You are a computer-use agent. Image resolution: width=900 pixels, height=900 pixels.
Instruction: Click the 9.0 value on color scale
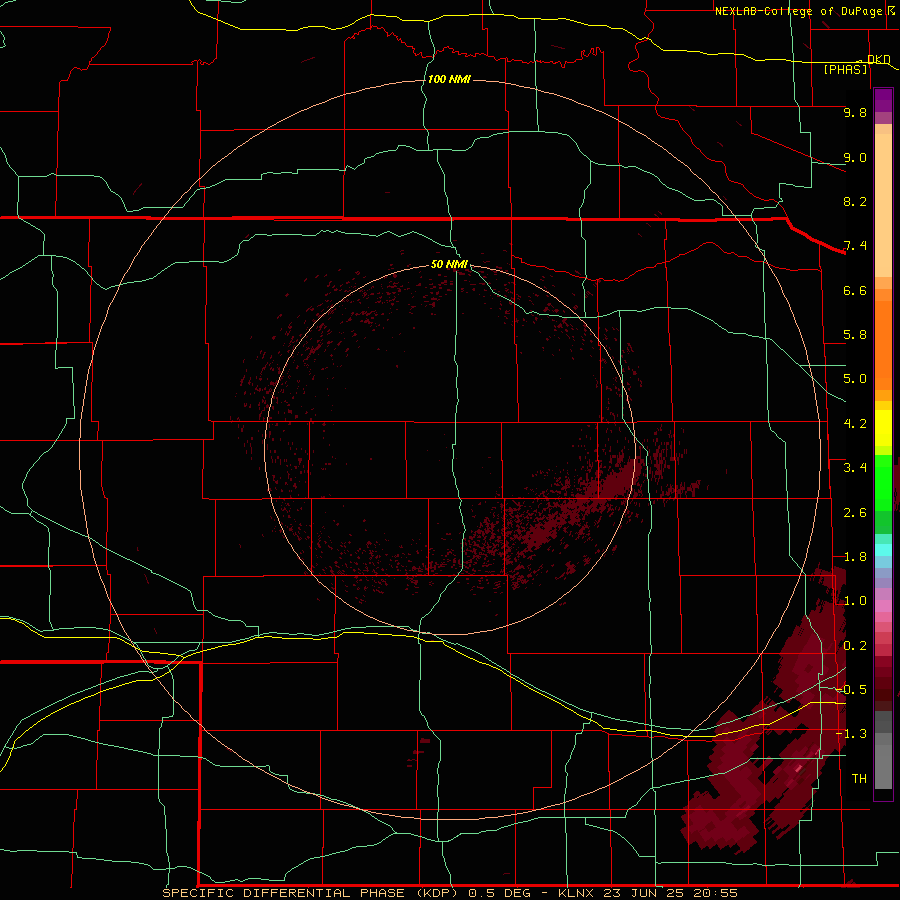855,157
